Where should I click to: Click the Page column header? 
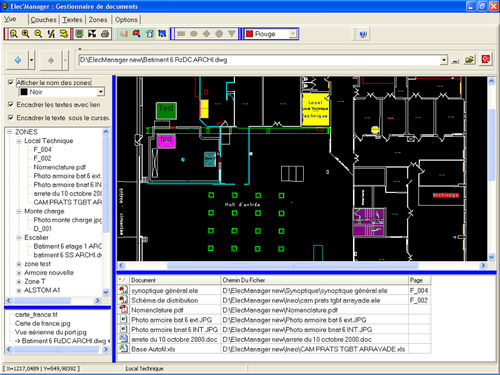[419, 280]
